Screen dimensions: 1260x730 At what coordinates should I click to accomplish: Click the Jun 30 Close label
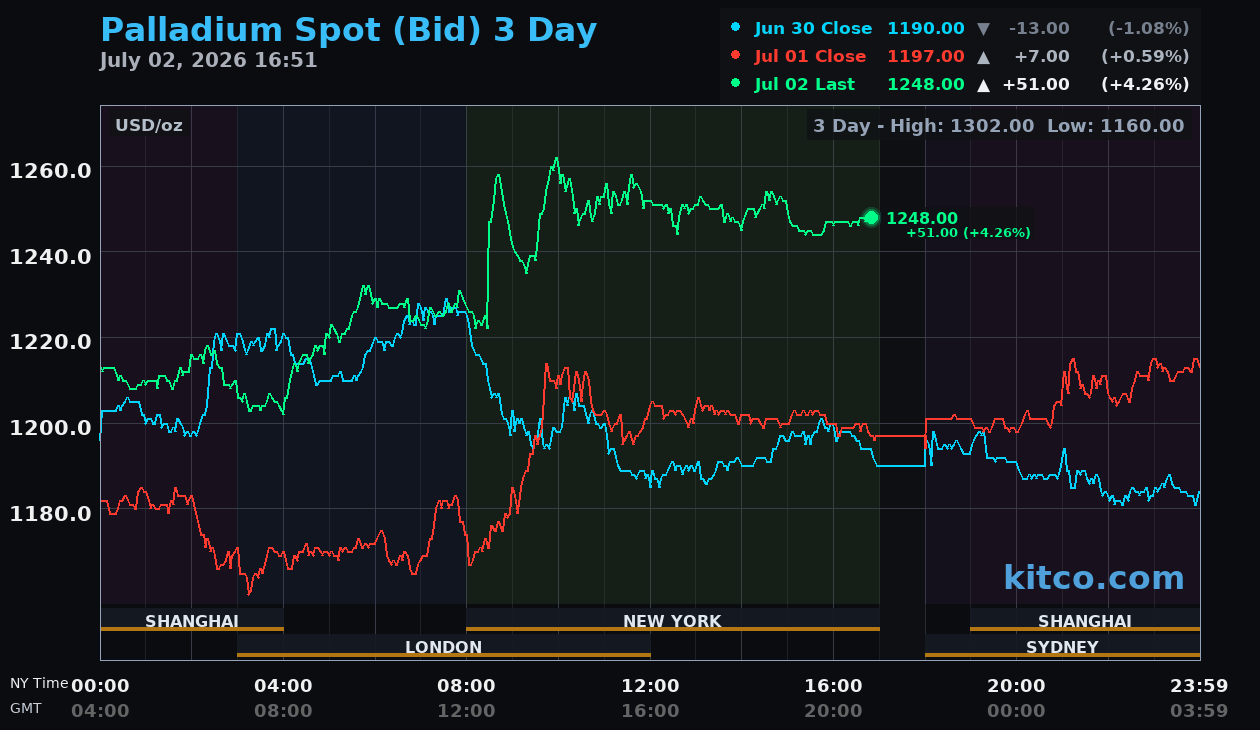[x=813, y=29]
